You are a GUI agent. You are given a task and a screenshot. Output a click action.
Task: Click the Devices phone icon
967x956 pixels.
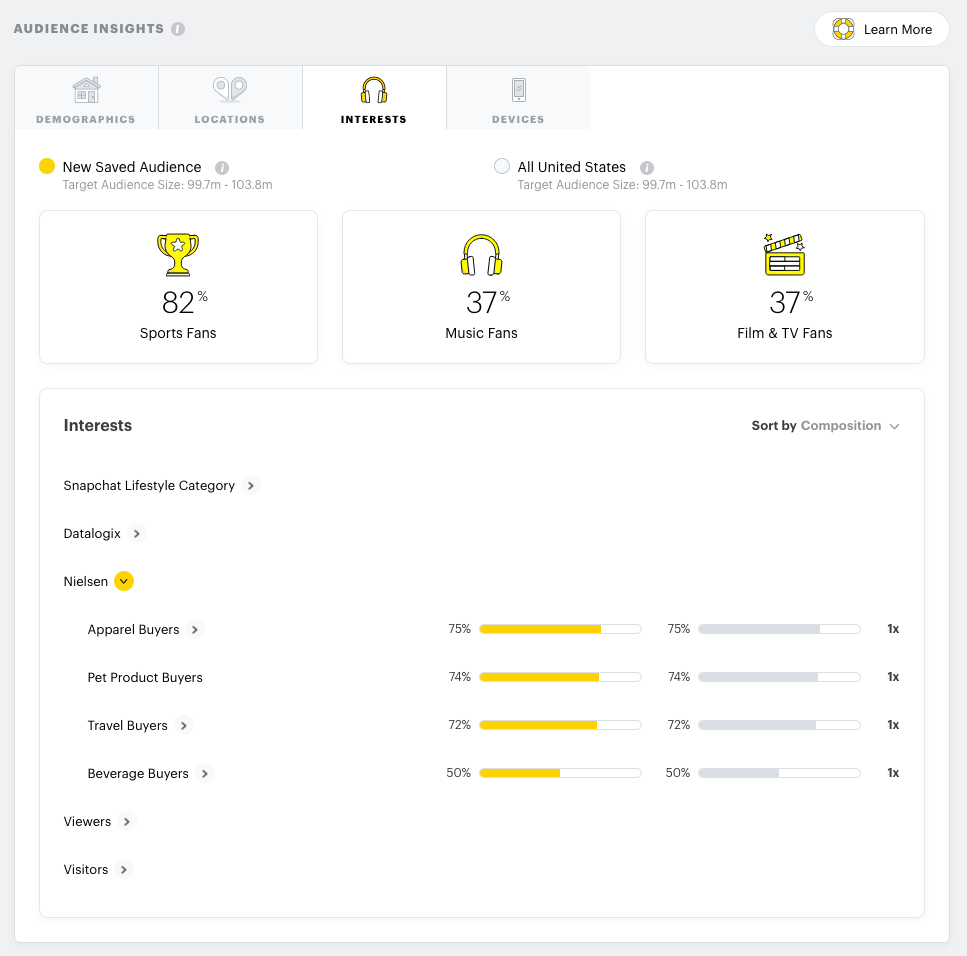pos(519,90)
